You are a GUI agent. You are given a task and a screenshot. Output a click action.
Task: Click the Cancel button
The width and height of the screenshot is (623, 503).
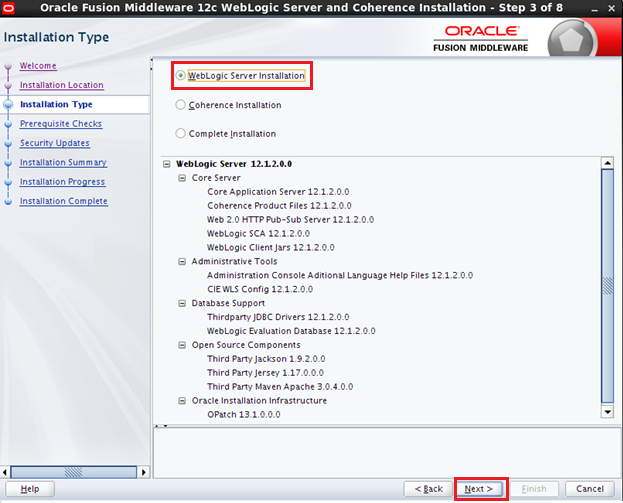590,489
